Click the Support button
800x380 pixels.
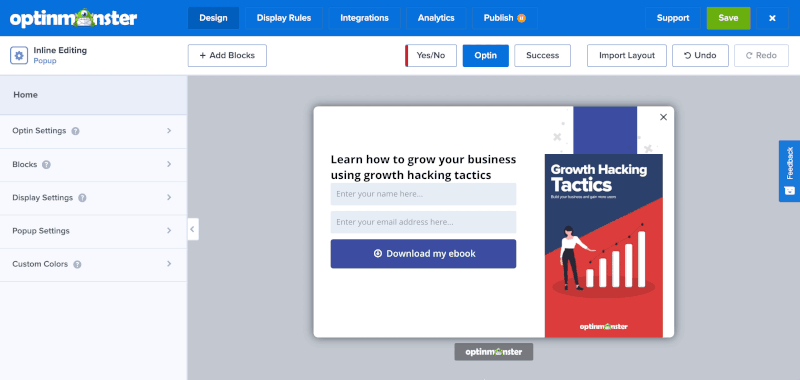coord(673,18)
